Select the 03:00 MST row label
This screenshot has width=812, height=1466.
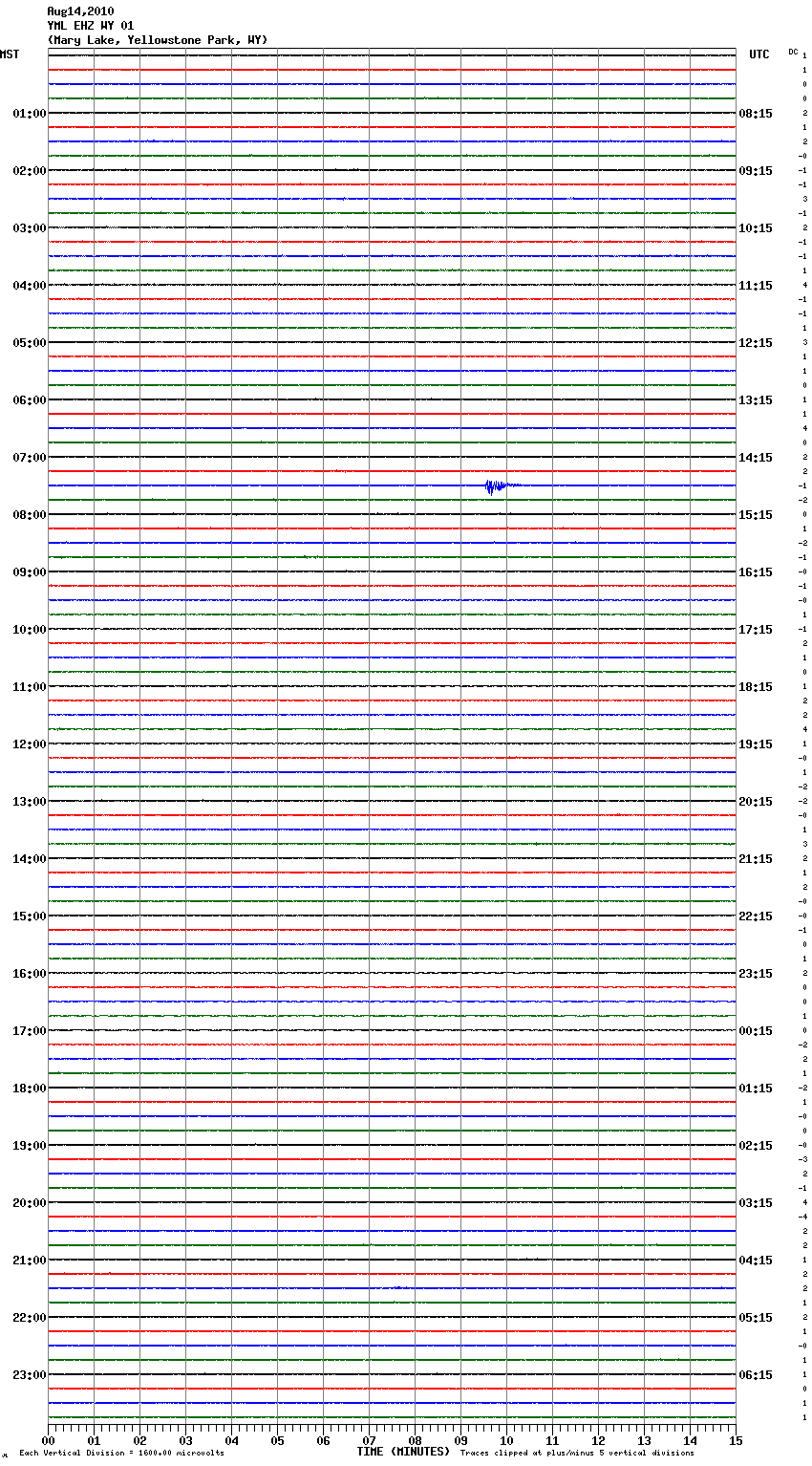(29, 228)
